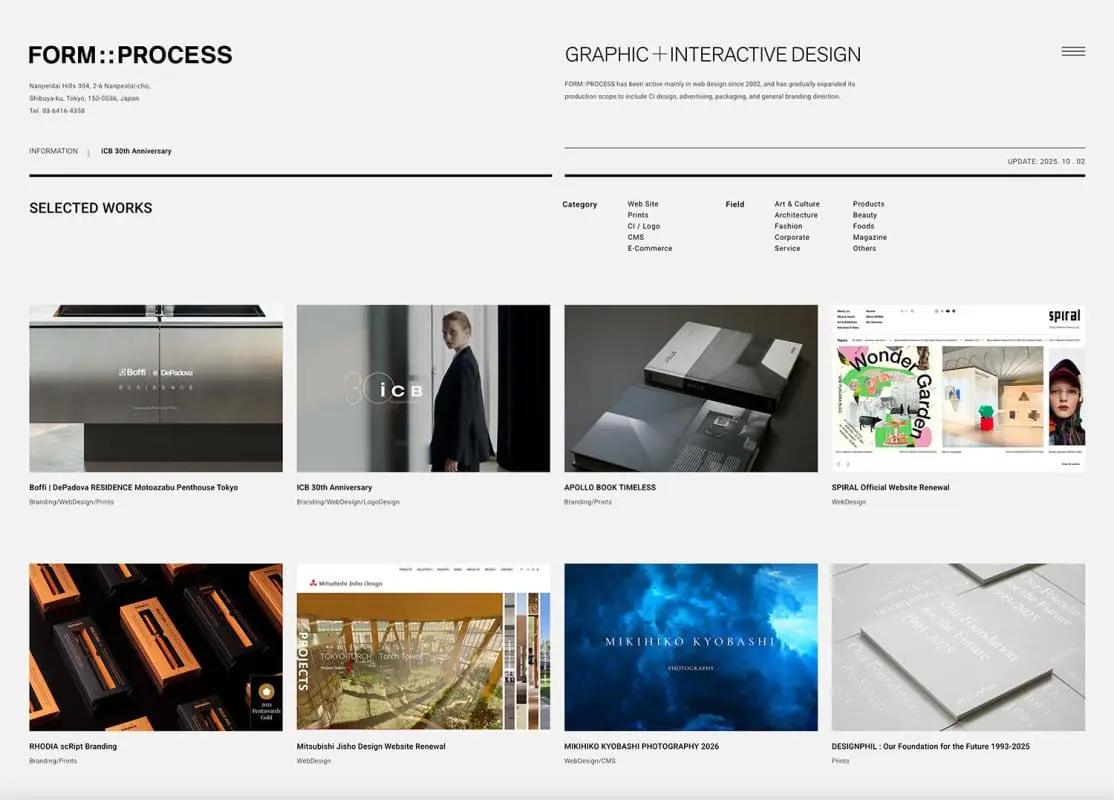Click the SELECTED WORKS heading
The height and width of the screenshot is (800, 1114).
pyautogui.click(x=91, y=208)
